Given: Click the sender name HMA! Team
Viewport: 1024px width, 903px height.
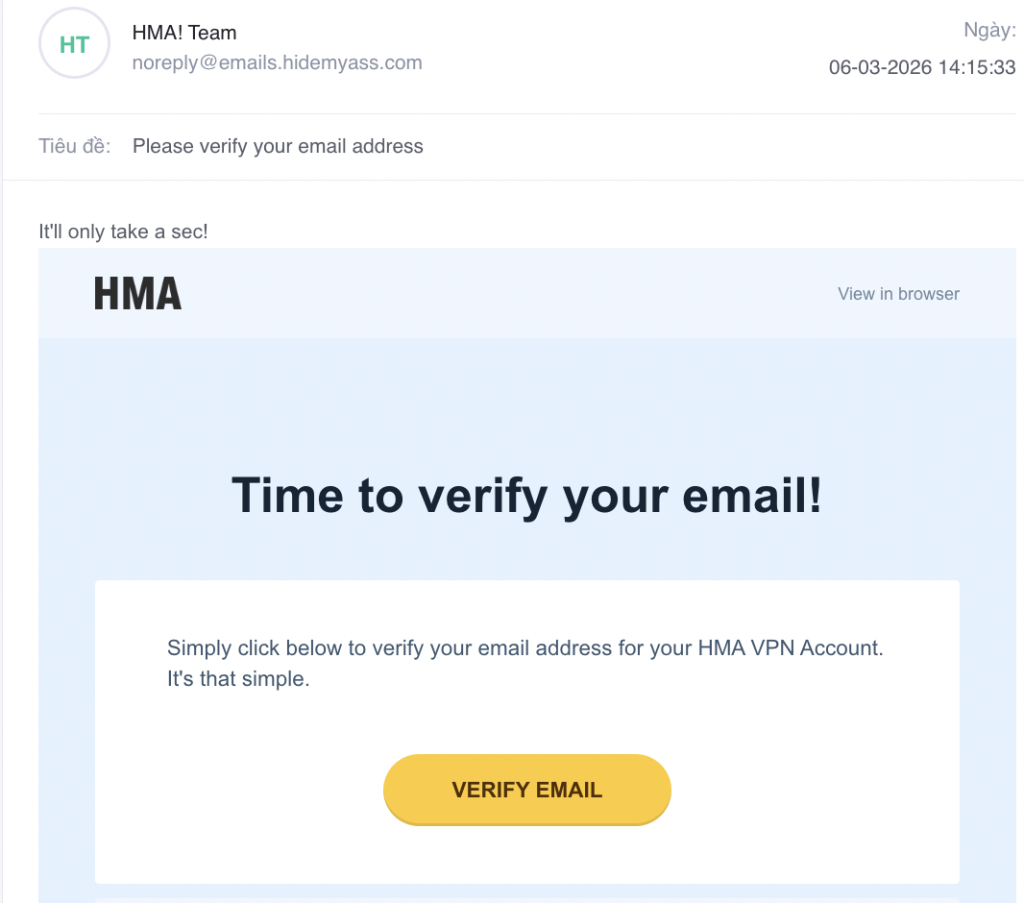Looking at the screenshot, I should tap(184, 33).
